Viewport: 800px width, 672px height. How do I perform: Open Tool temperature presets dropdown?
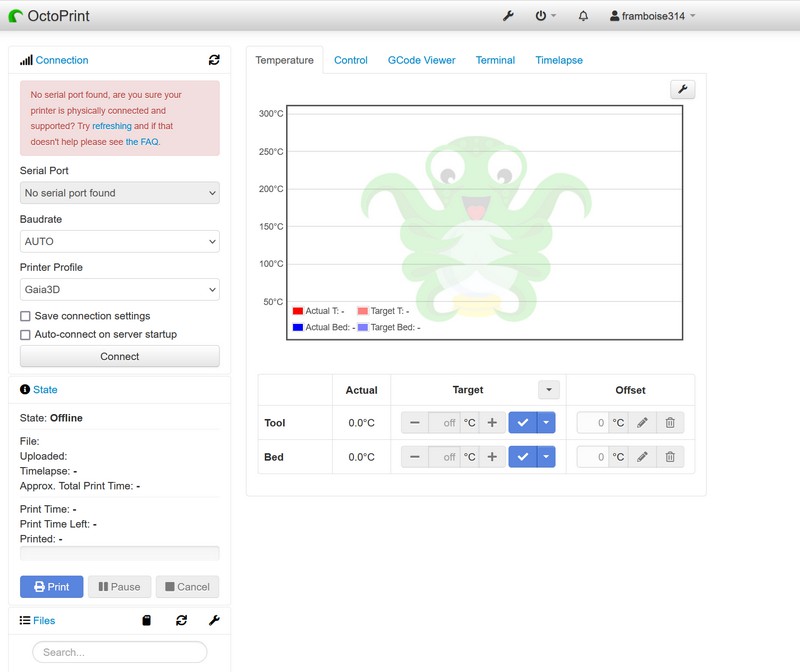tap(546, 422)
